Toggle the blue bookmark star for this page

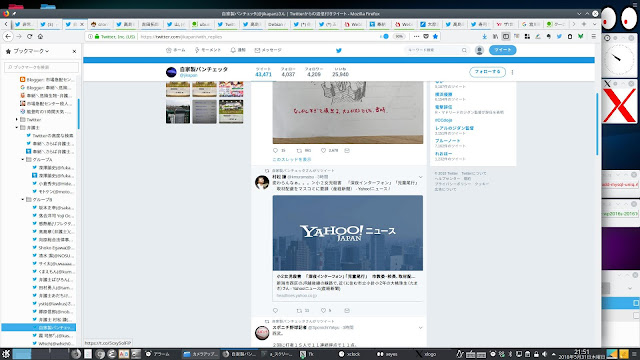pos(435,36)
